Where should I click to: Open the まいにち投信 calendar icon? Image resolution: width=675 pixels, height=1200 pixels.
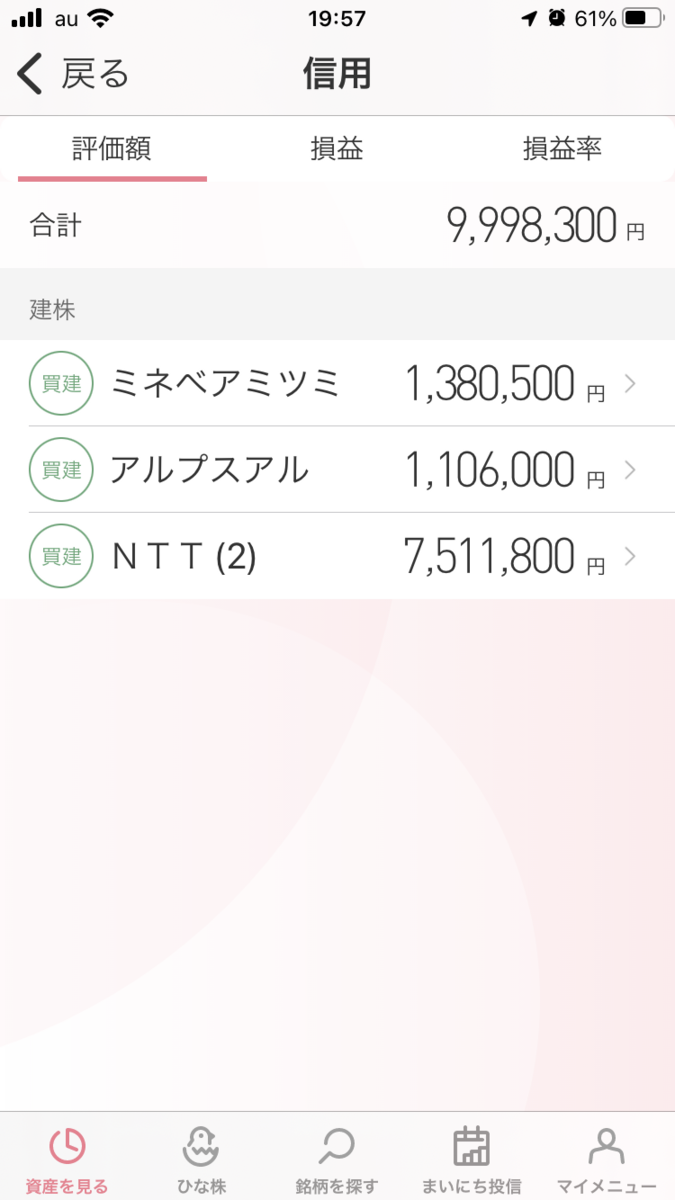click(471, 1147)
